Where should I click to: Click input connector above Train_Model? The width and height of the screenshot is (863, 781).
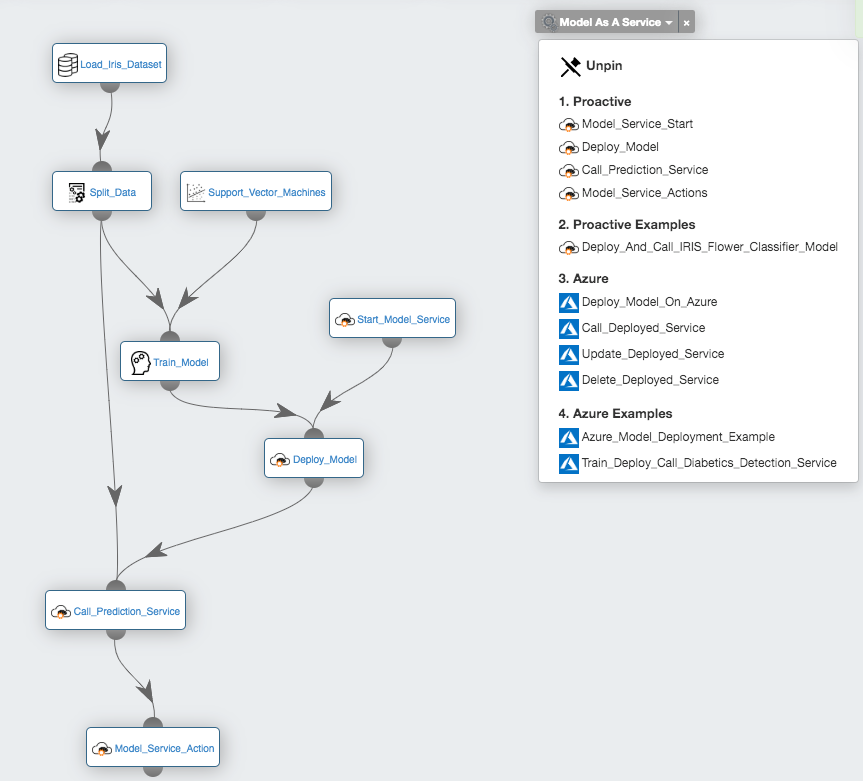click(170, 337)
